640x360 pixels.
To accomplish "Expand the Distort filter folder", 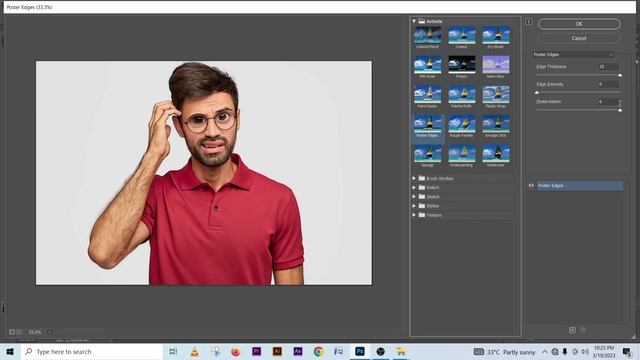I will 414,187.
